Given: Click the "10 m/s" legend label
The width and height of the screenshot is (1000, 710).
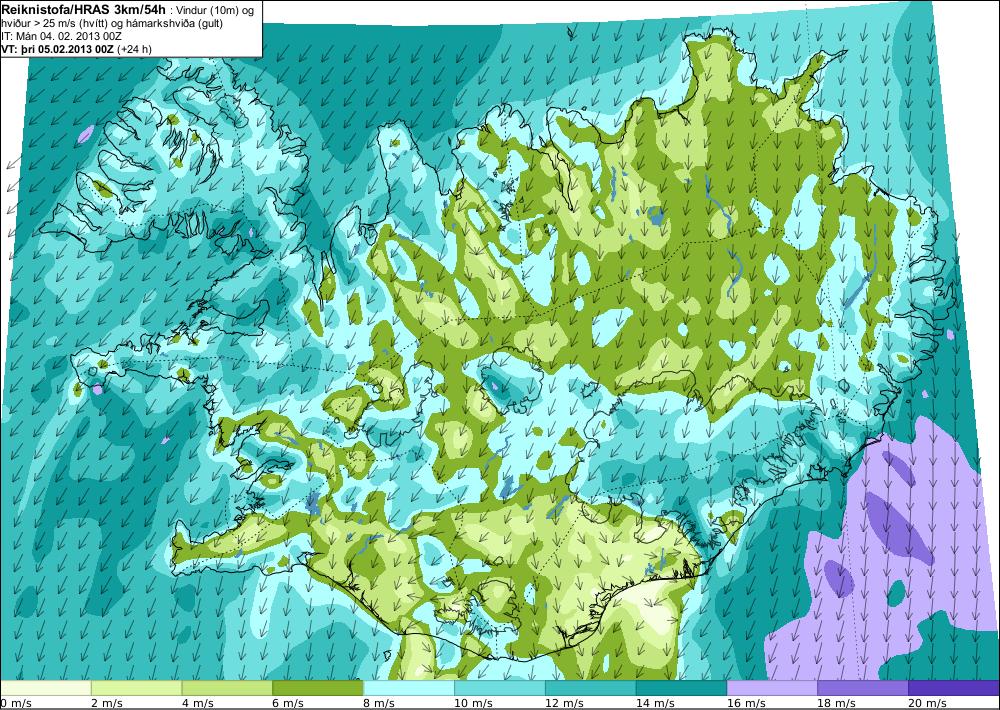Looking at the screenshot, I should [x=473, y=703].
